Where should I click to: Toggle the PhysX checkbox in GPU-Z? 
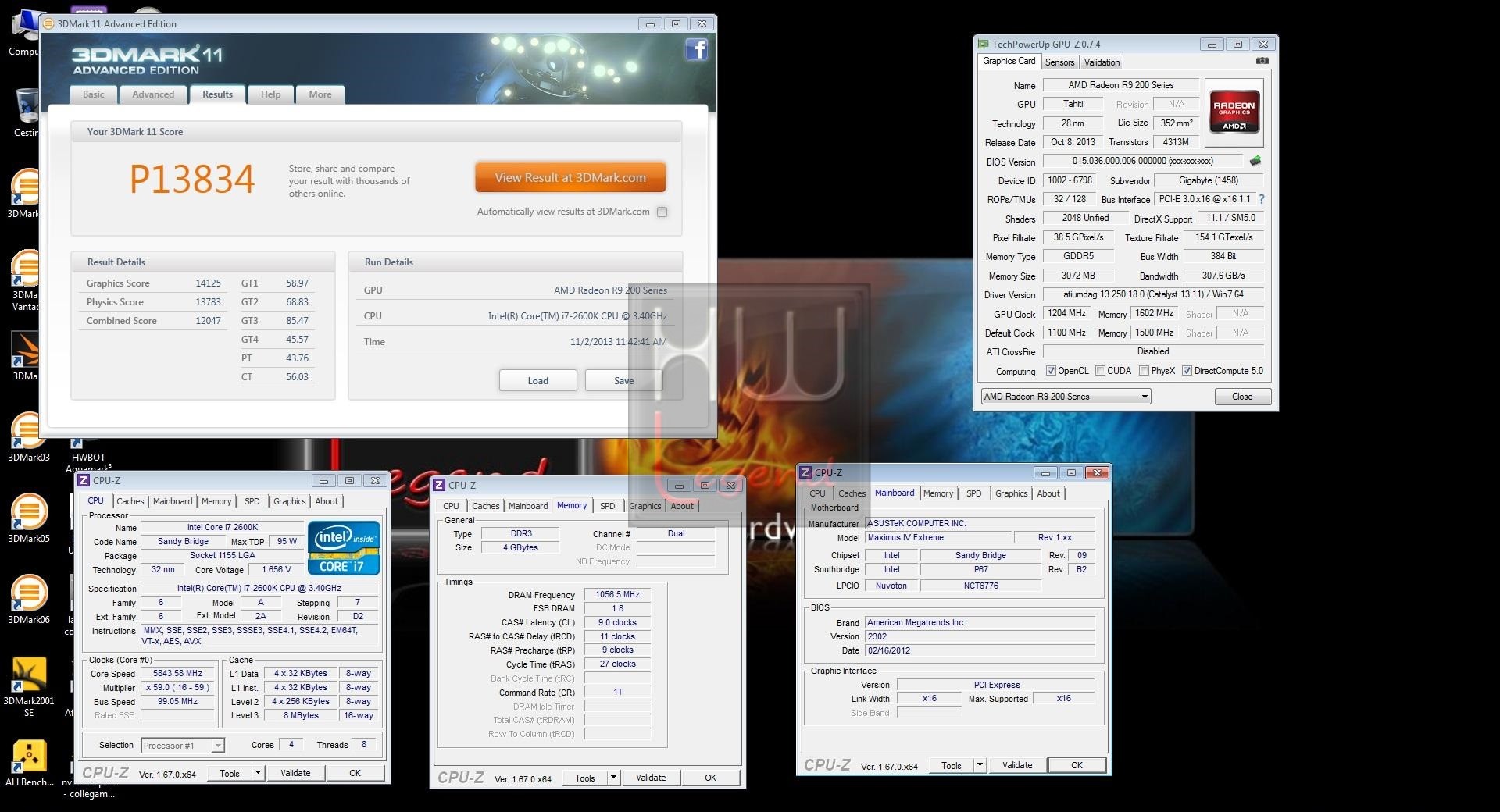(1144, 371)
